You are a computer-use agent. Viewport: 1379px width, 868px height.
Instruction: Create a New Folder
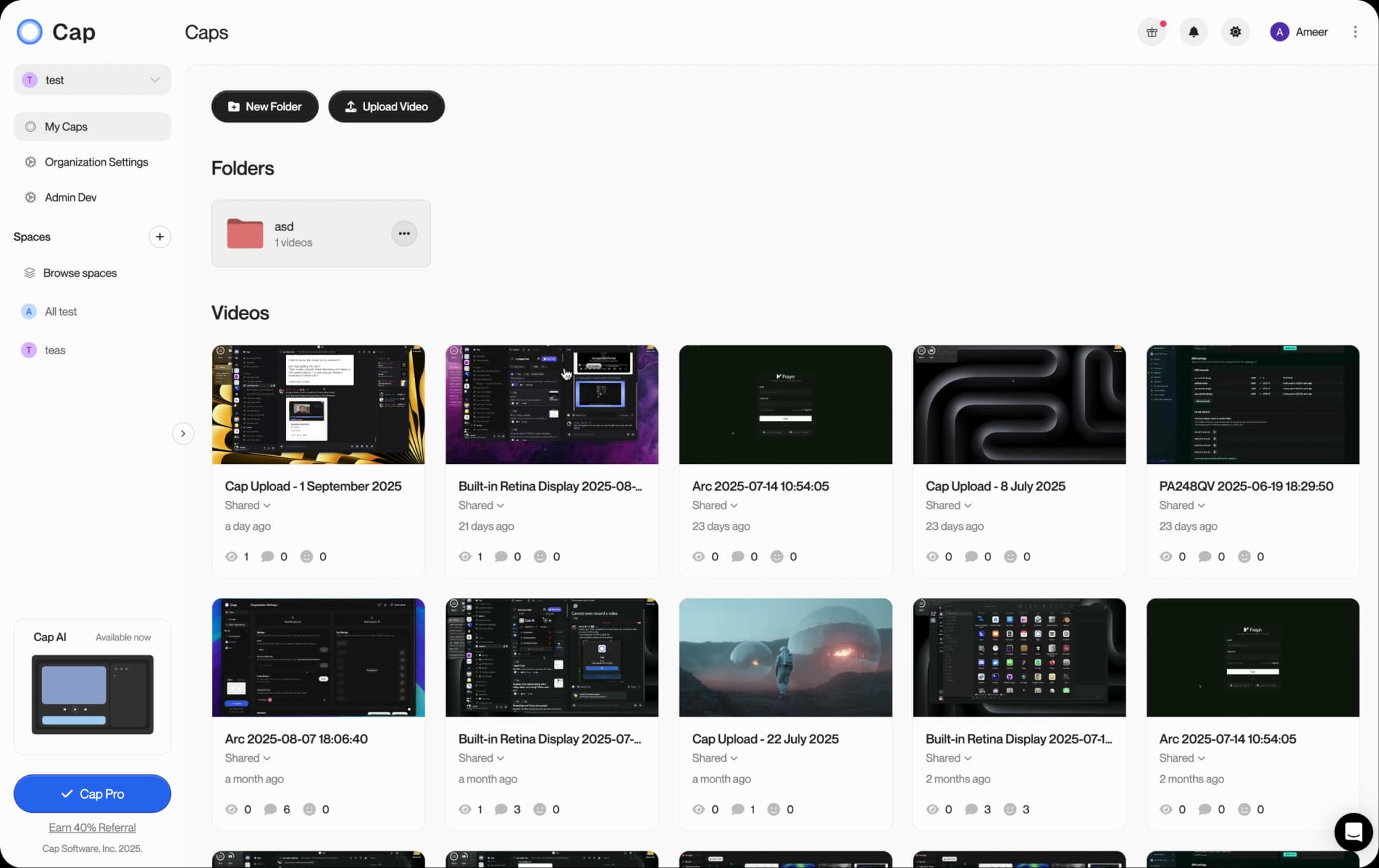(264, 106)
